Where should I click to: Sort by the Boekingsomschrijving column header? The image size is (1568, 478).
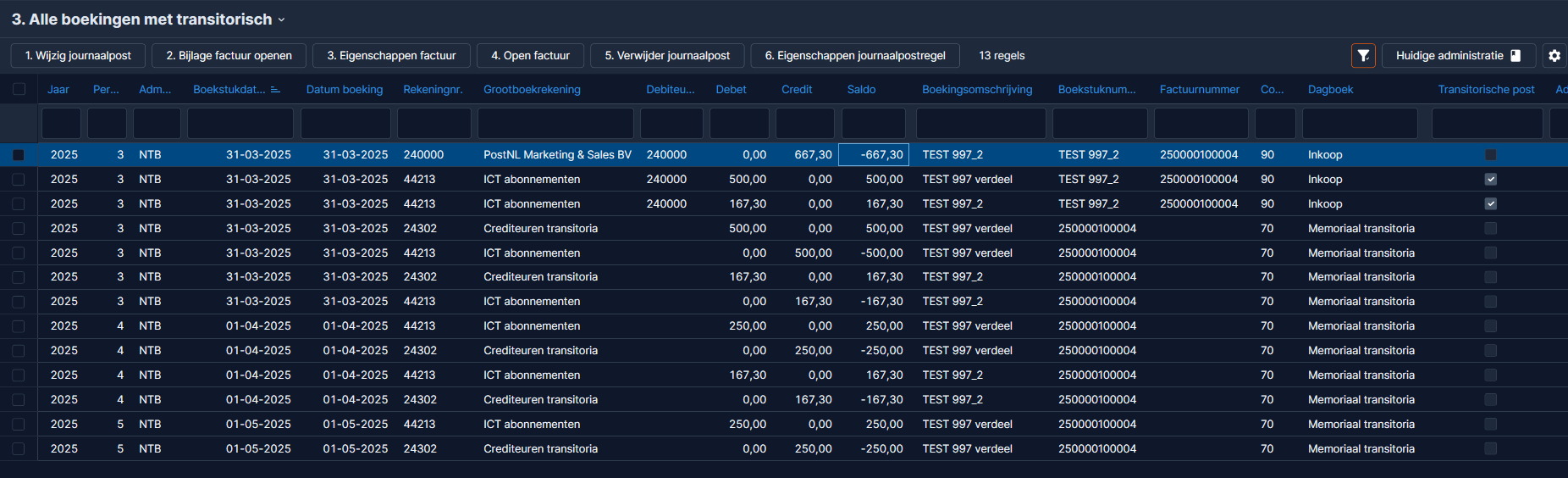point(977,90)
